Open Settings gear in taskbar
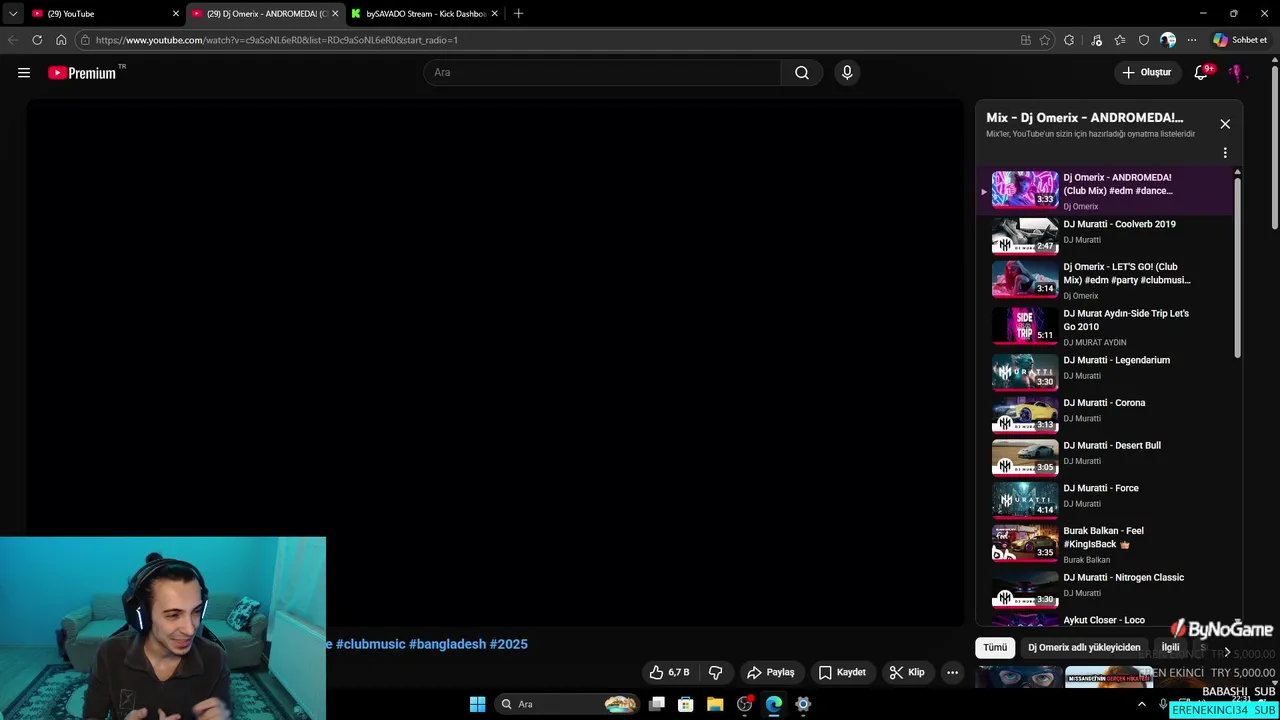This screenshot has height=720, width=1280. [803, 704]
